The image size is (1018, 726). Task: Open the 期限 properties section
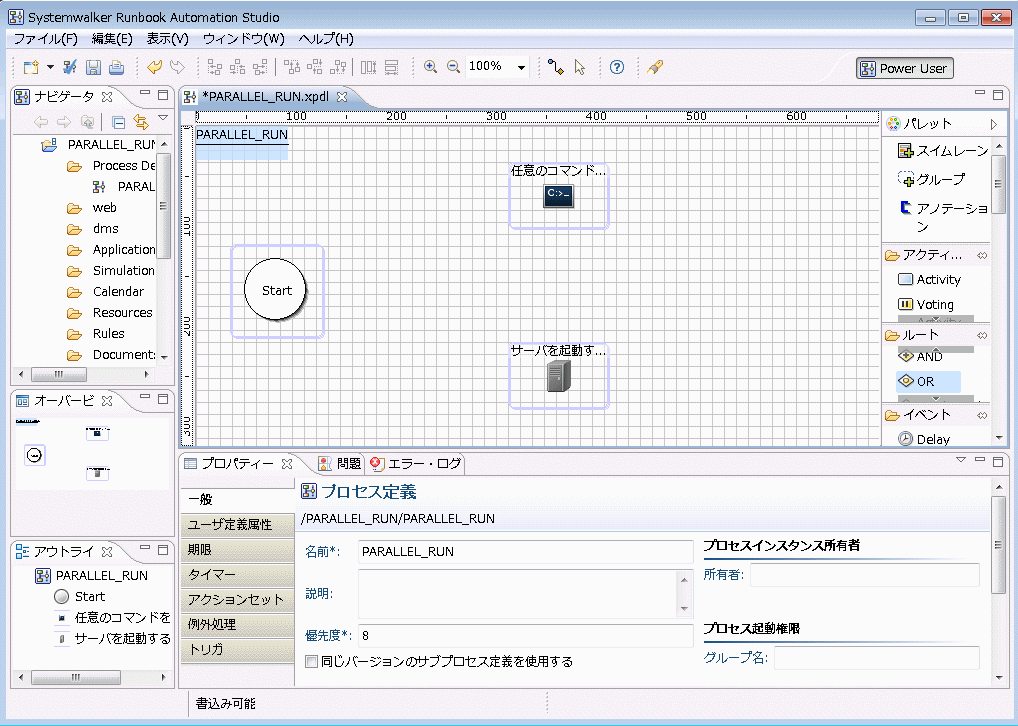tap(237, 550)
